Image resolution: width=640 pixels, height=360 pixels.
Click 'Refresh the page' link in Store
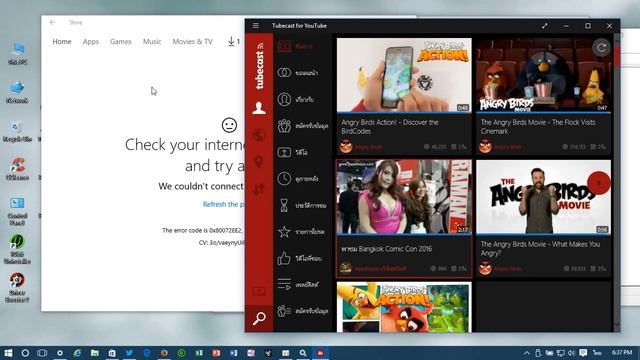coord(223,204)
